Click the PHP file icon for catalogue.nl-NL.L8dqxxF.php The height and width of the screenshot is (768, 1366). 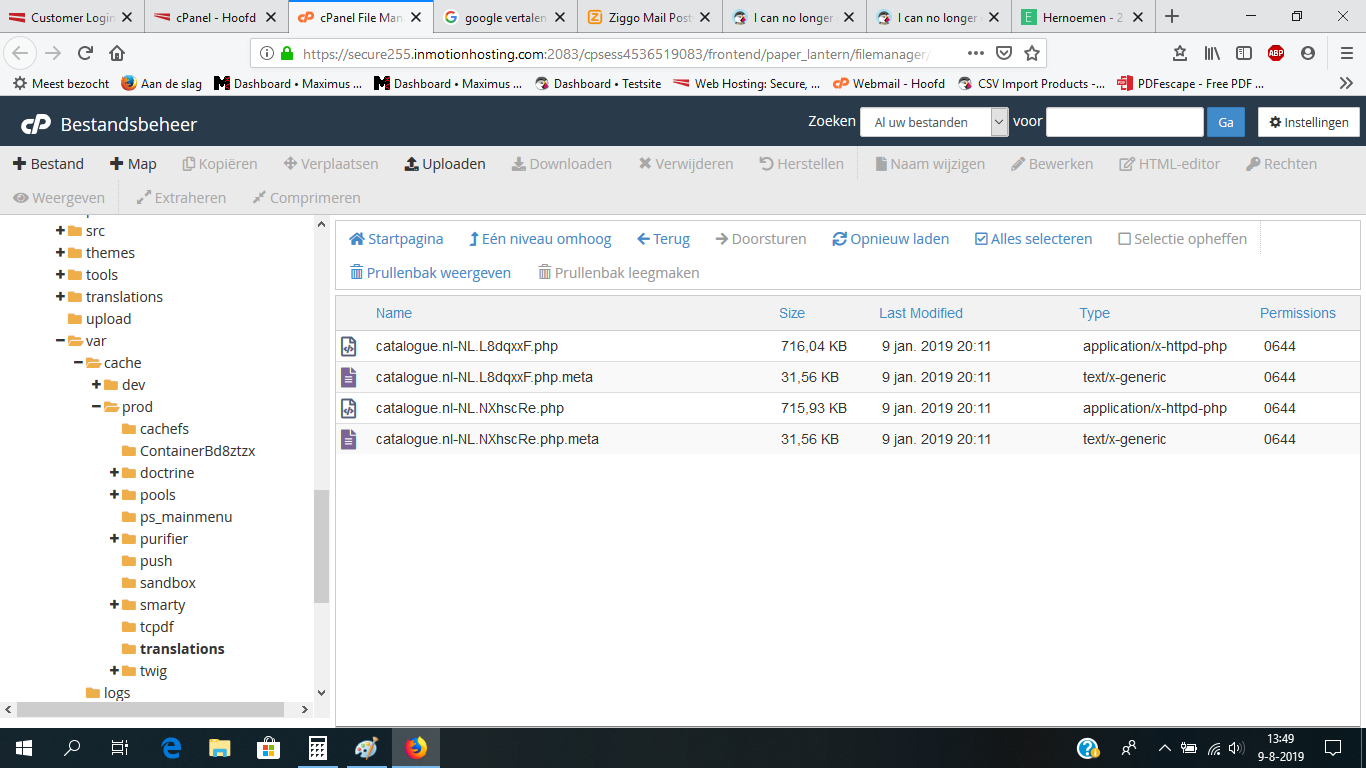click(x=348, y=347)
